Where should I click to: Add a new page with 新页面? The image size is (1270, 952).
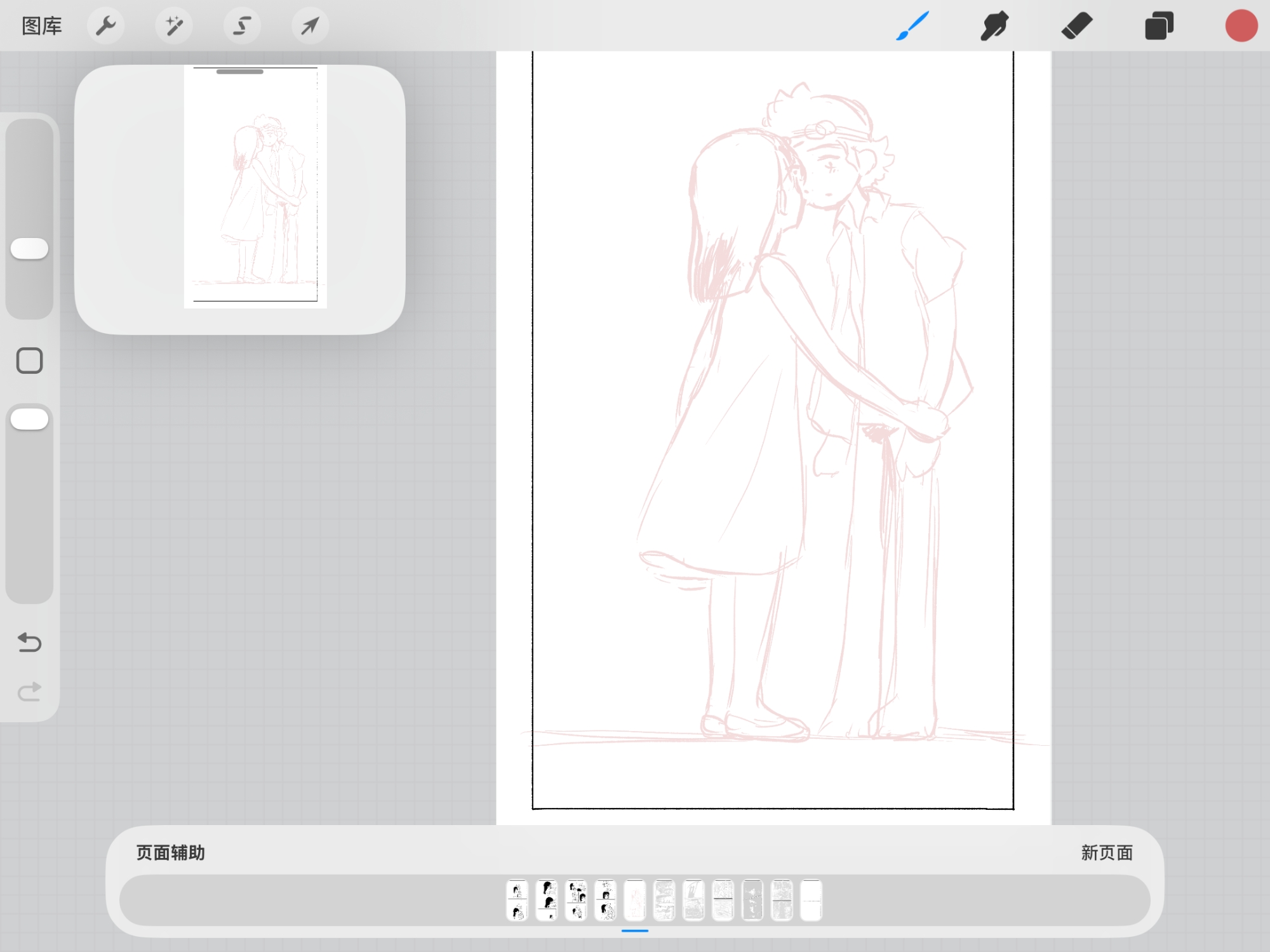(x=1107, y=852)
